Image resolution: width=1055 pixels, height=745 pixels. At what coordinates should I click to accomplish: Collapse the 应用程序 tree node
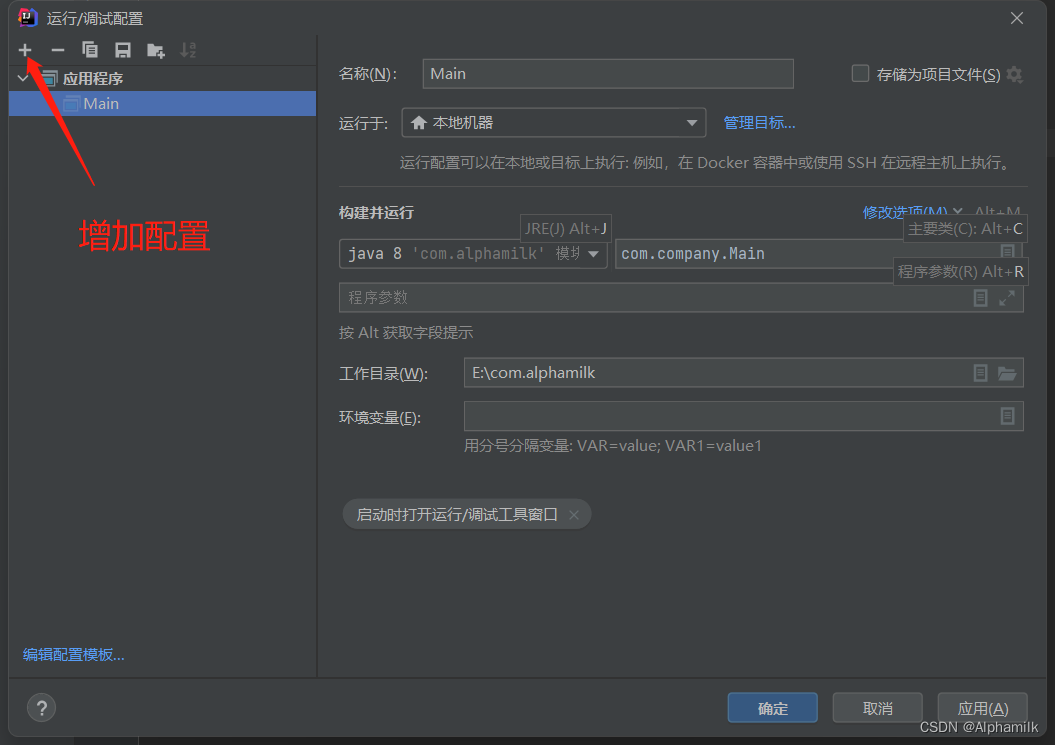pos(23,78)
